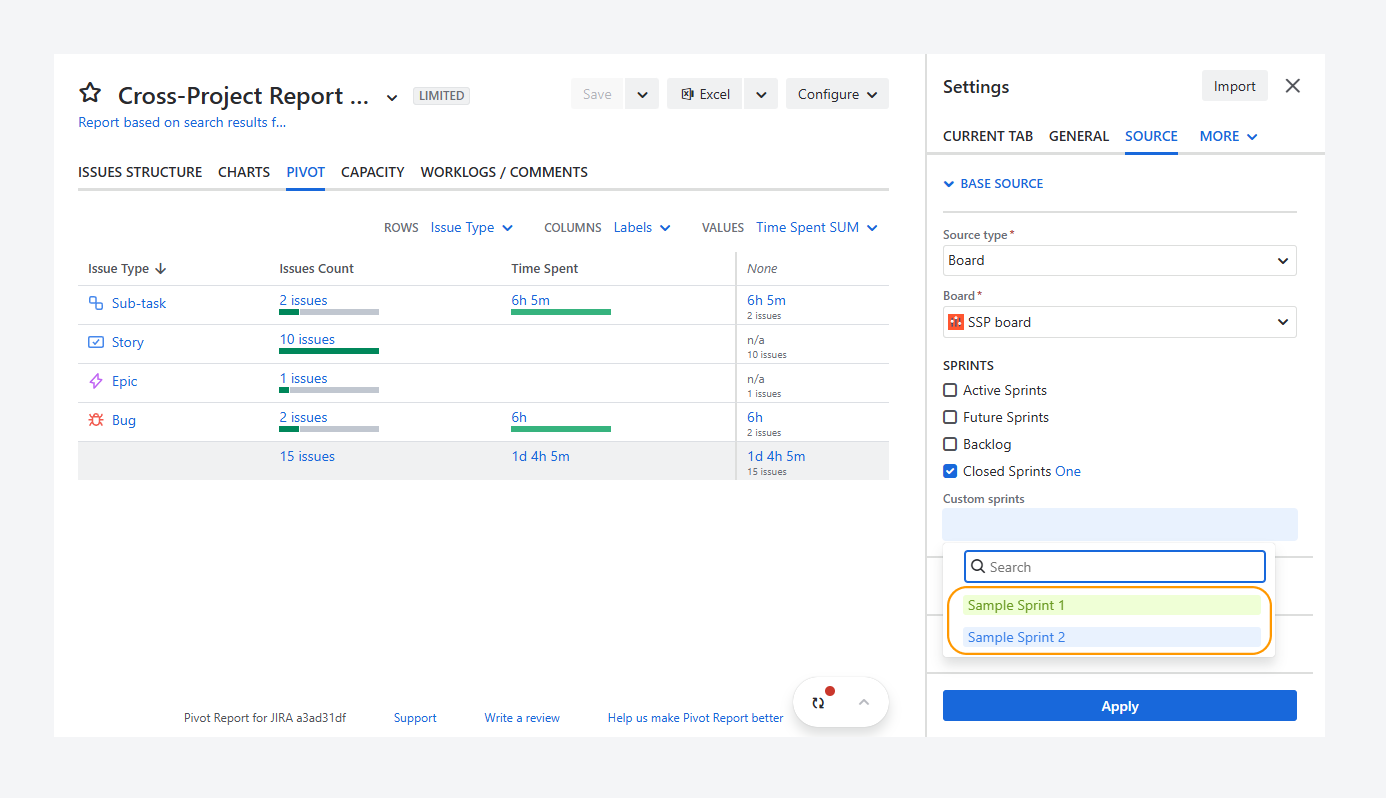Click the Time Spent column header
Screen dimensions: 1386x798
(x=545, y=268)
